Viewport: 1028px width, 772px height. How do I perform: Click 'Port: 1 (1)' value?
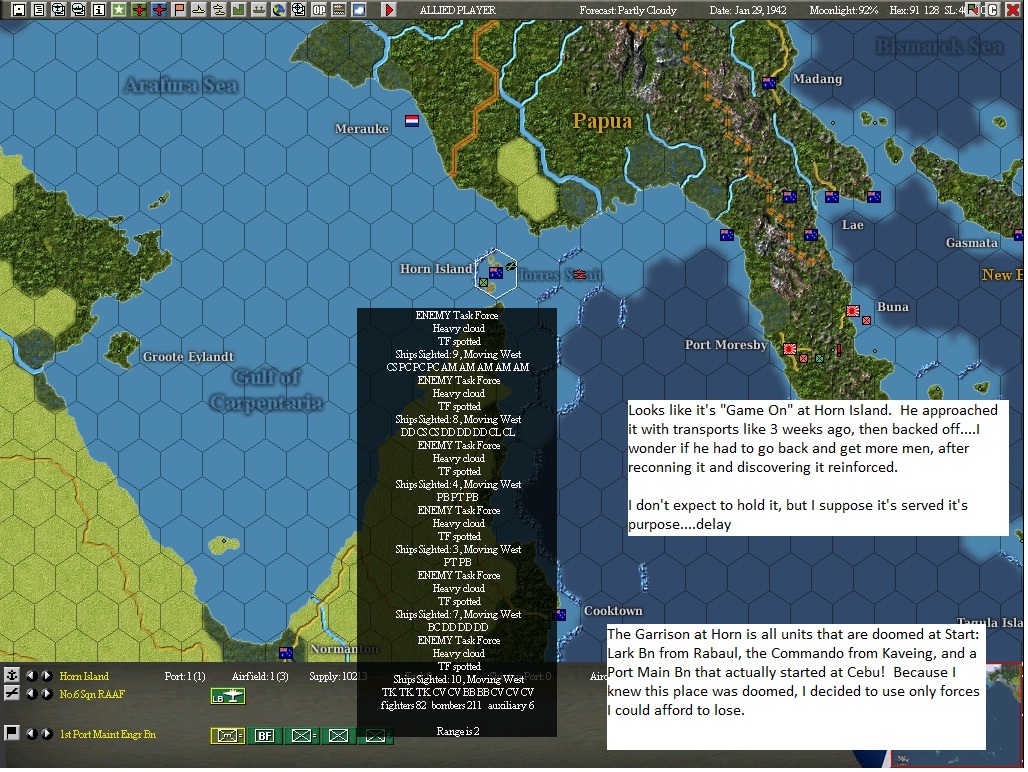(185, 676)
